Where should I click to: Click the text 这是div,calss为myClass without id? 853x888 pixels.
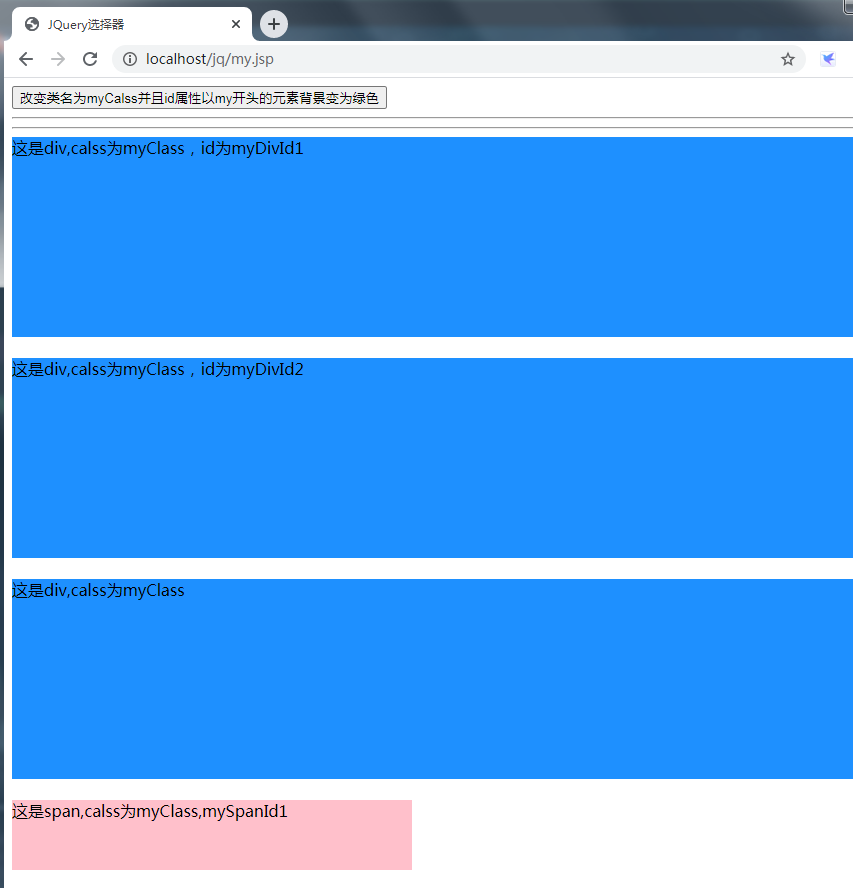pyautogui.click(x=98, y=591)
